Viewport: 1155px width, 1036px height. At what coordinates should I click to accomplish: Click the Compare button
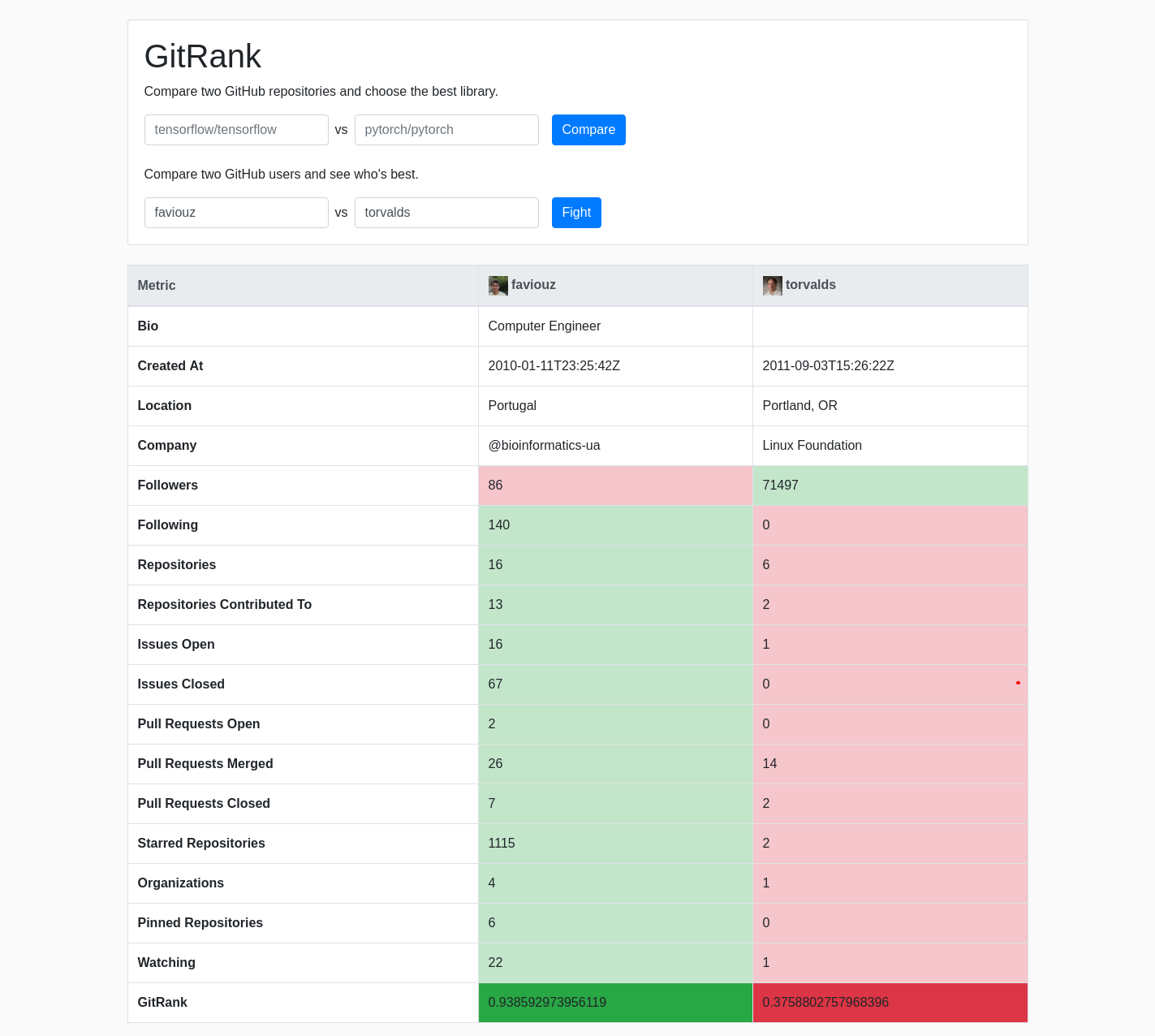(588, 130)
